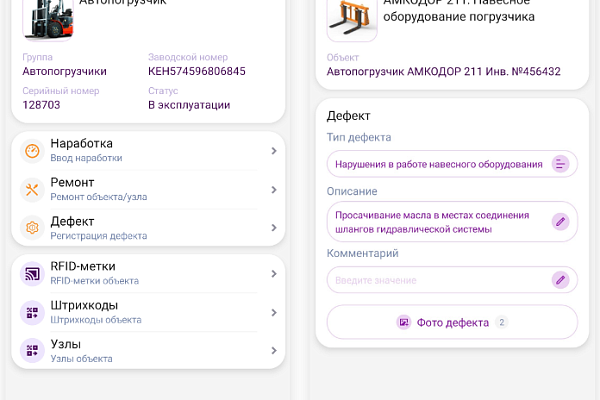Click the Описание label
Viewport: 600px width, 400px height.
tap(352, 191)
